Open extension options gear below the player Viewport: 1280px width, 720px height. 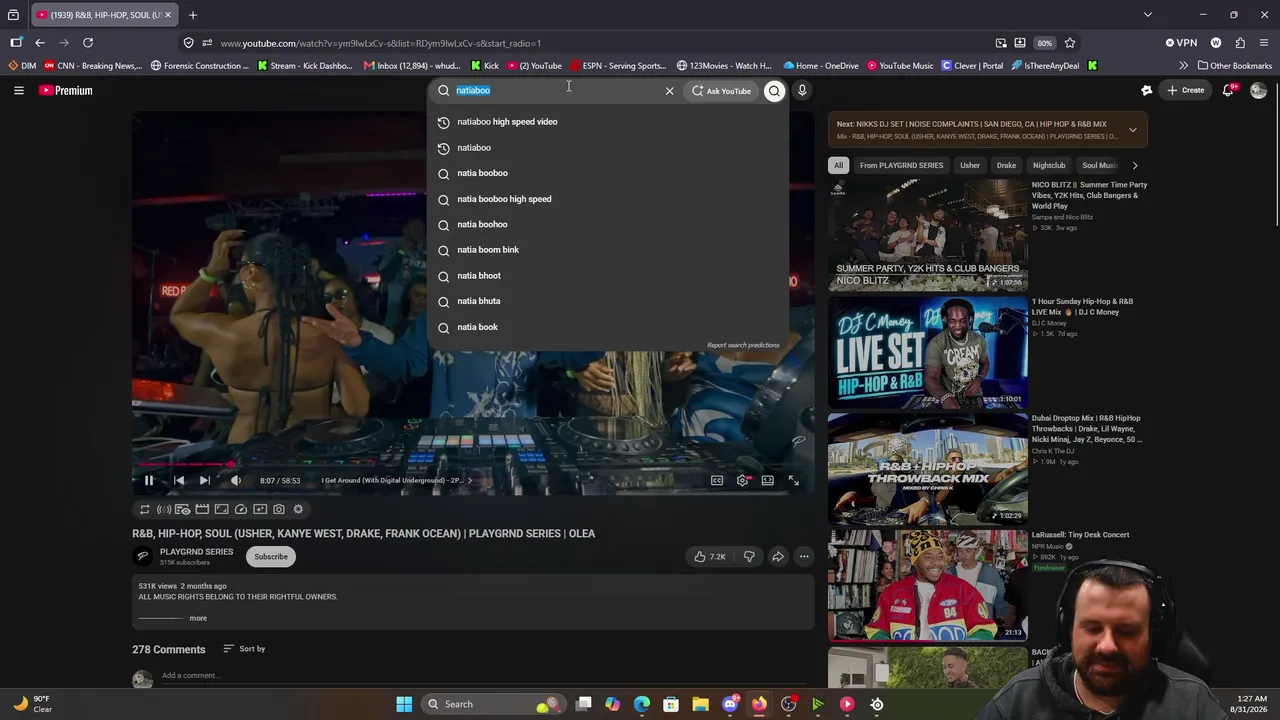point(298,509)
